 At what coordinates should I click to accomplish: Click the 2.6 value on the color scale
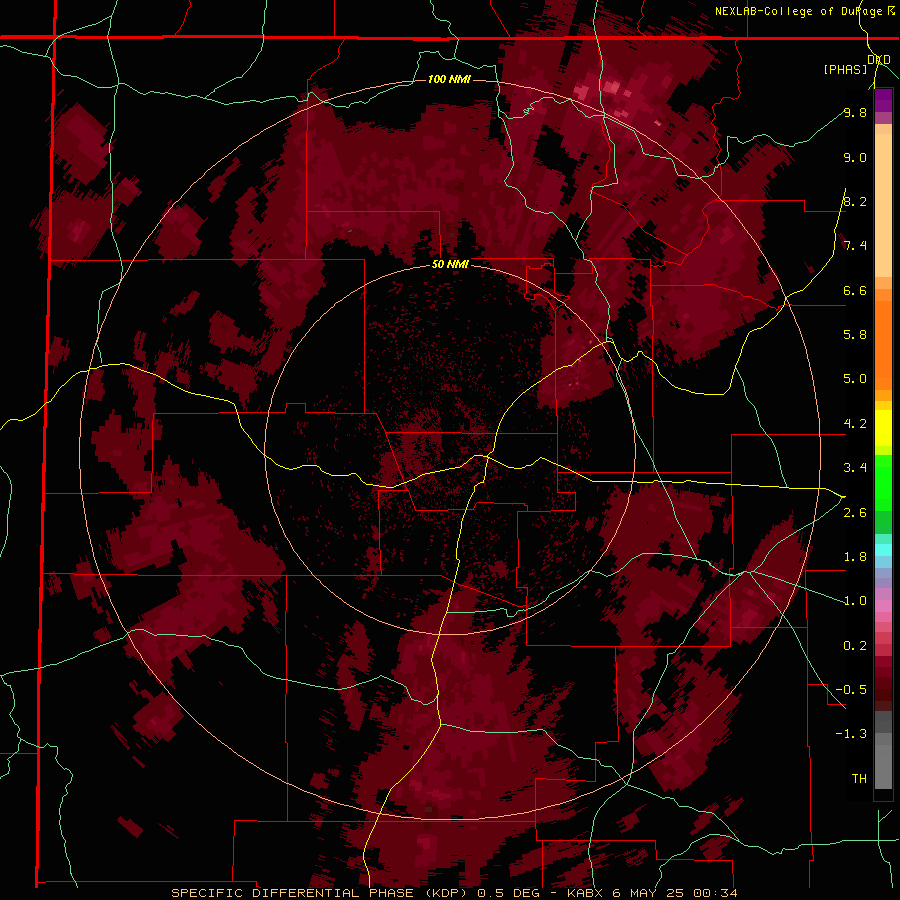coord(855,513)
